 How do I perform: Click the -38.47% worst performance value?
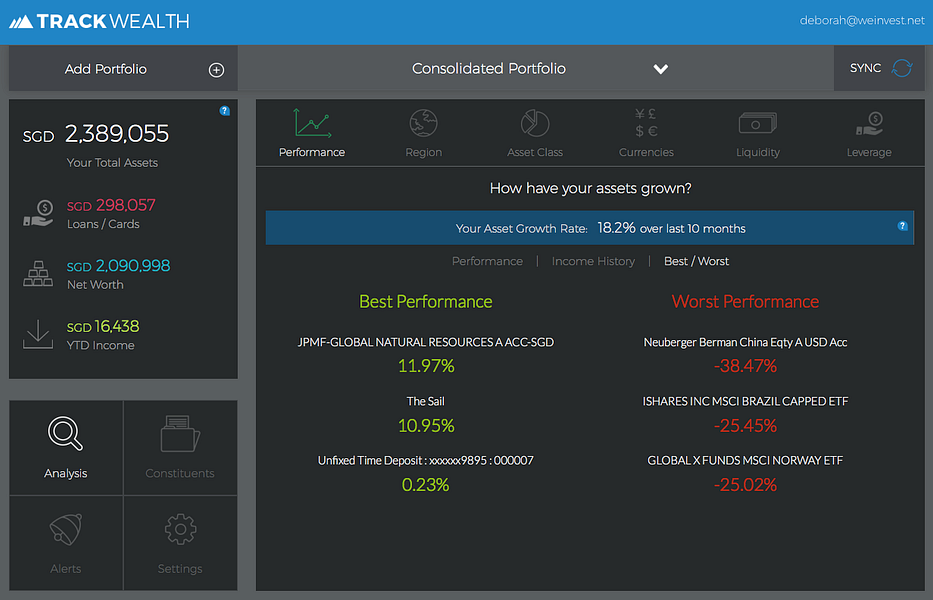(x=745, y=365)
